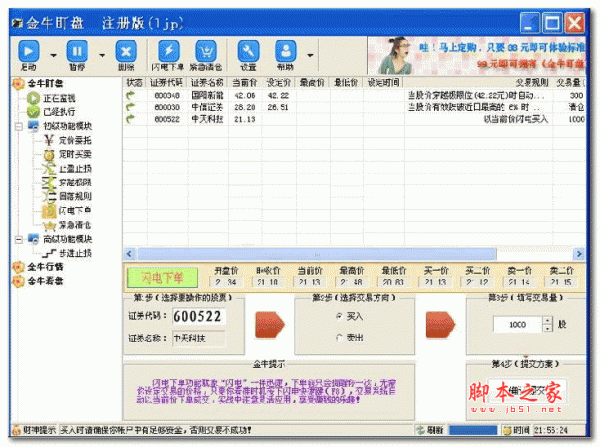Image resolution: width=600 pixels, height=447 pixels.
Task: Select 定时买卖 clock icon item
Action: click(x=49, y=155)
